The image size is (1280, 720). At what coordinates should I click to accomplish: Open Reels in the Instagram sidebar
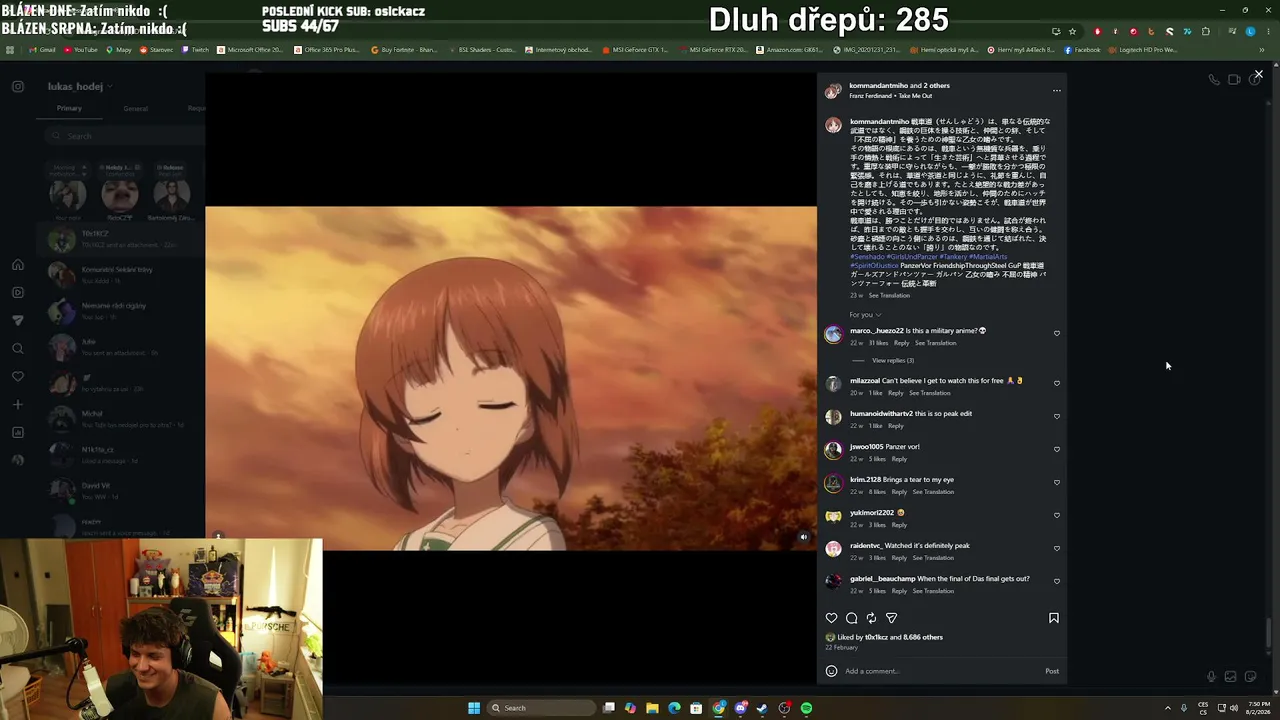[18, 293]
